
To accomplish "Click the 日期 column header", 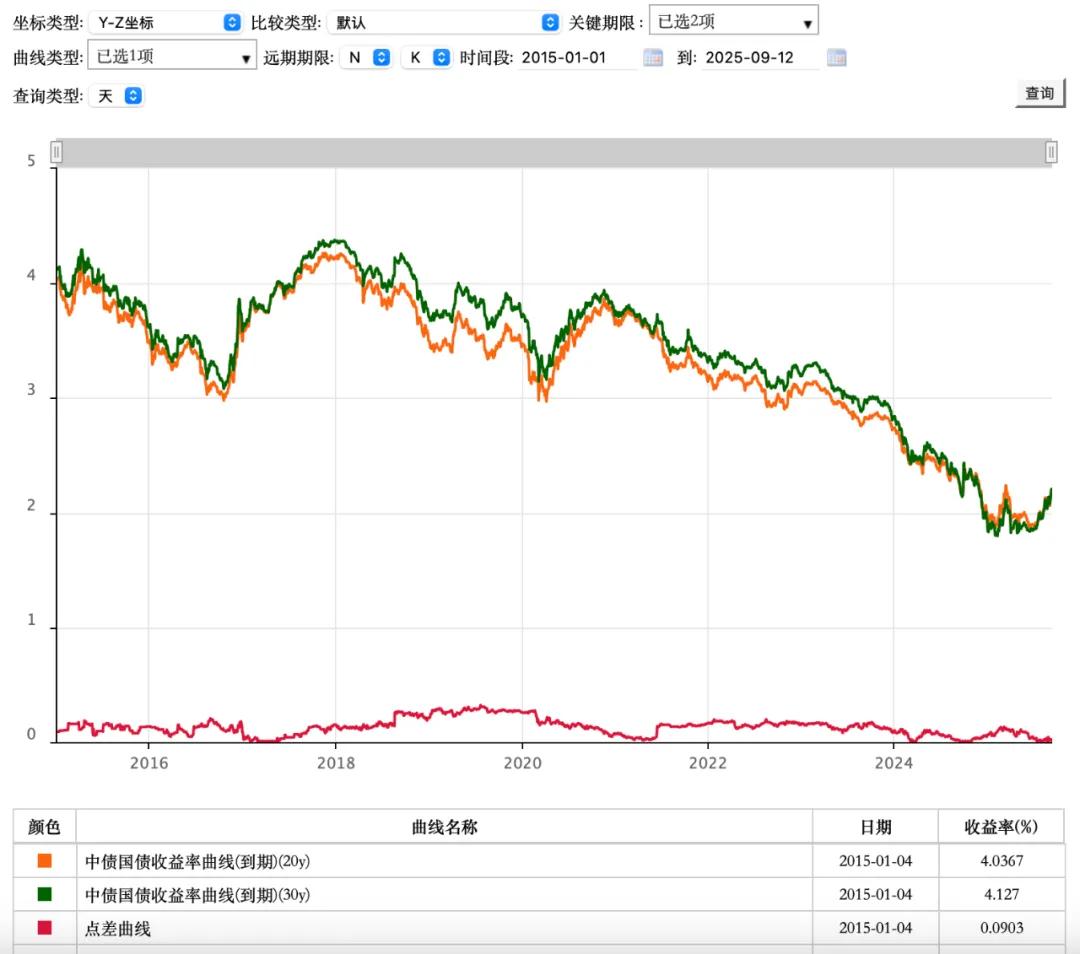I will point(874,827).
